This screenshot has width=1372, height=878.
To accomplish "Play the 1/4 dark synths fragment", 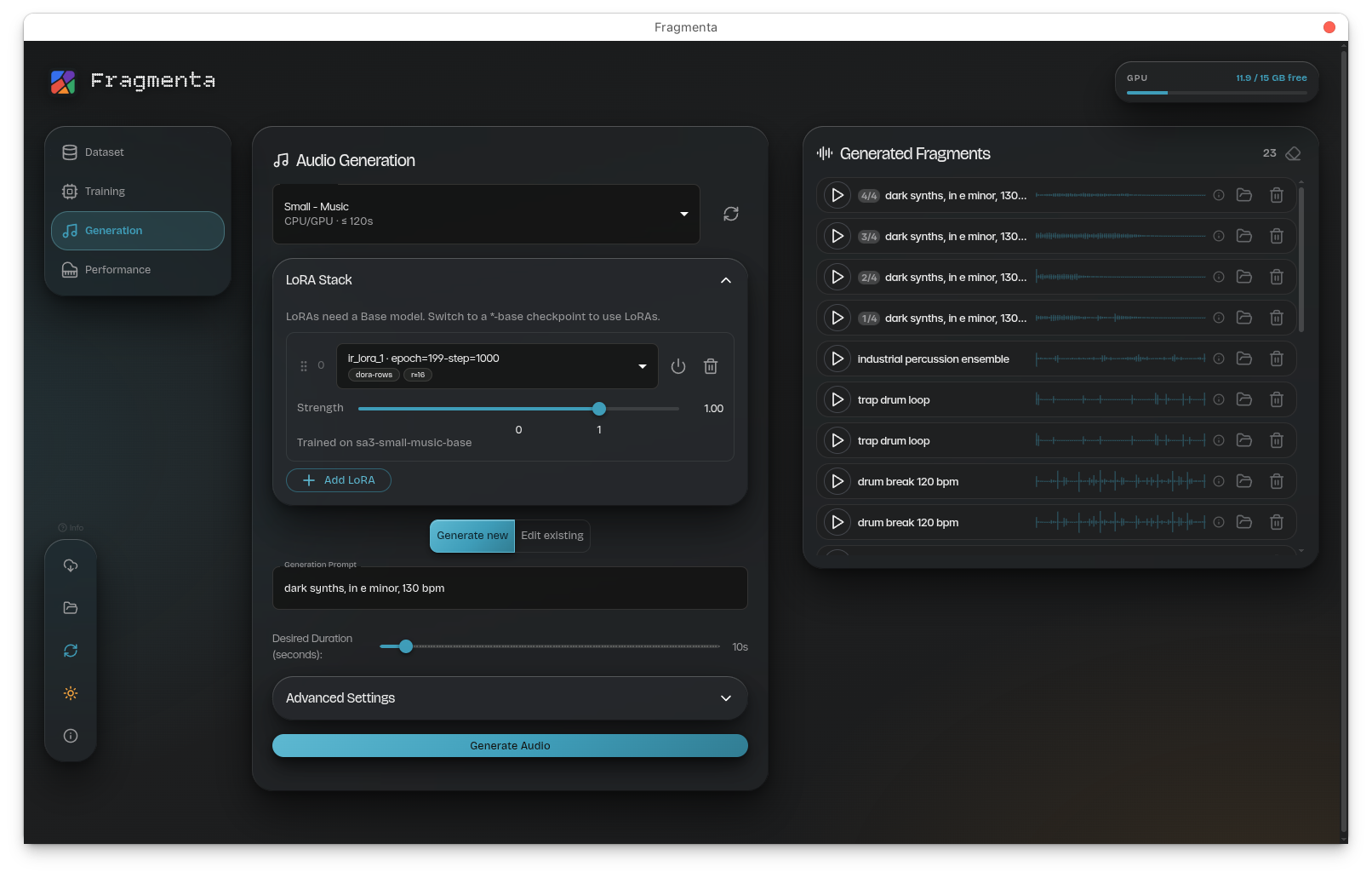I will pos(837,318).
